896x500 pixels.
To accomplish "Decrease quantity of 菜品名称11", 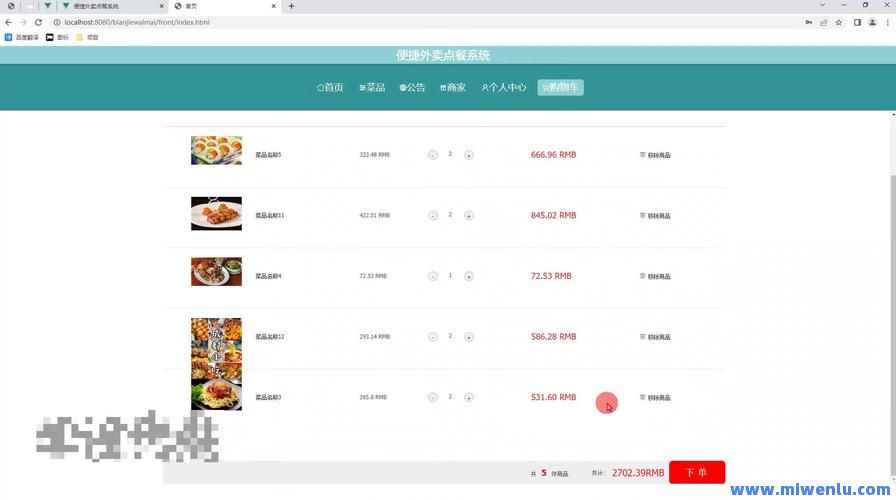I will click(x=432, y=216).
